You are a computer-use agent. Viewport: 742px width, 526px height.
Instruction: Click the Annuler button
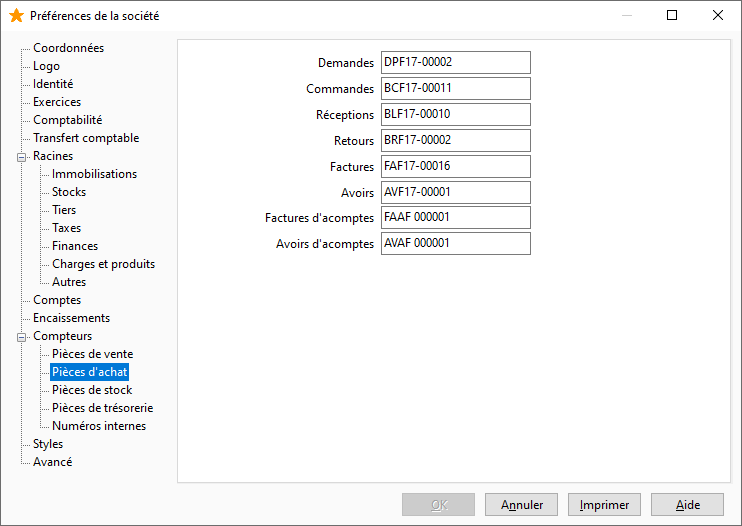pyautogui.click(x=521, y=505)
